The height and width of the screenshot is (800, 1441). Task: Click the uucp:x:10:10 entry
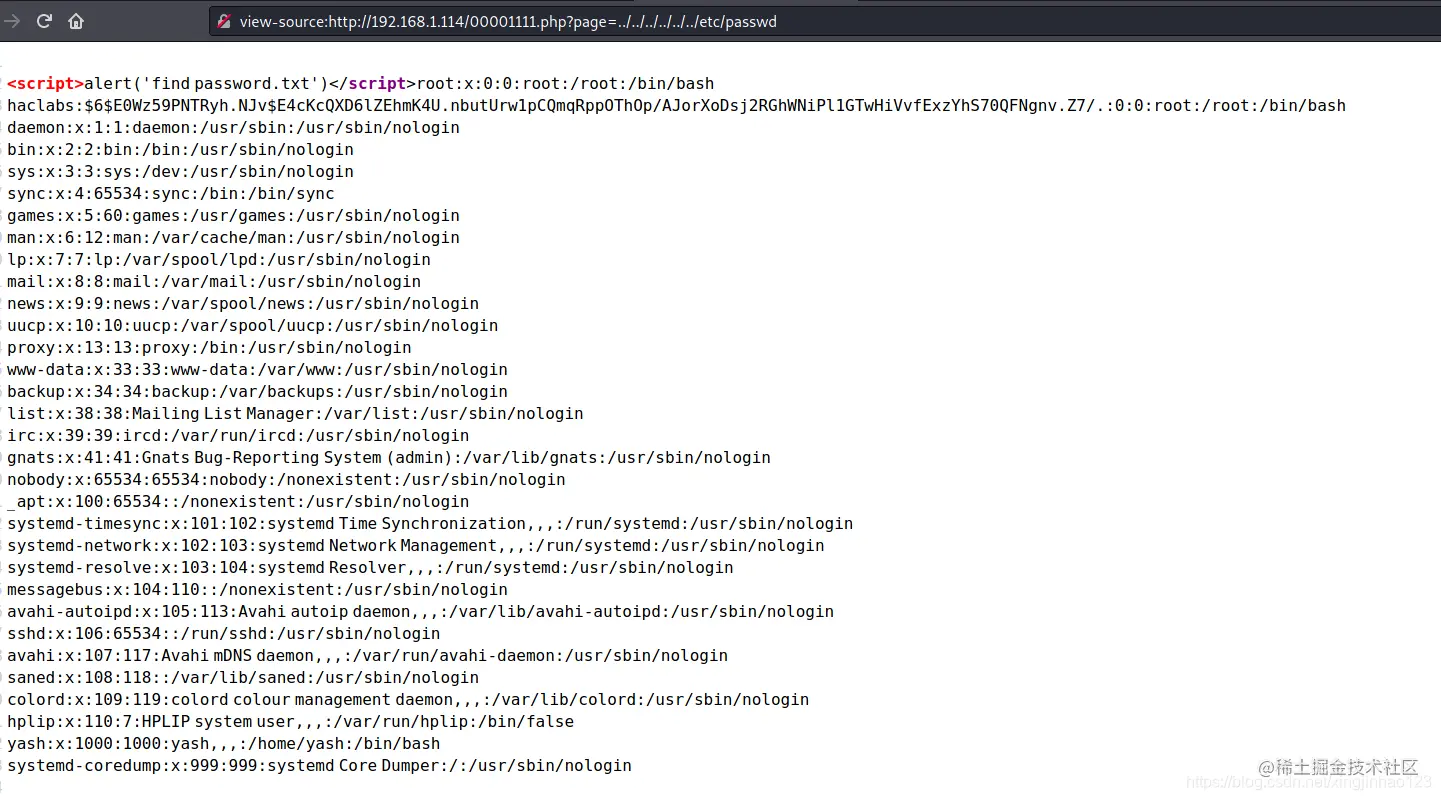coord(252,325)
